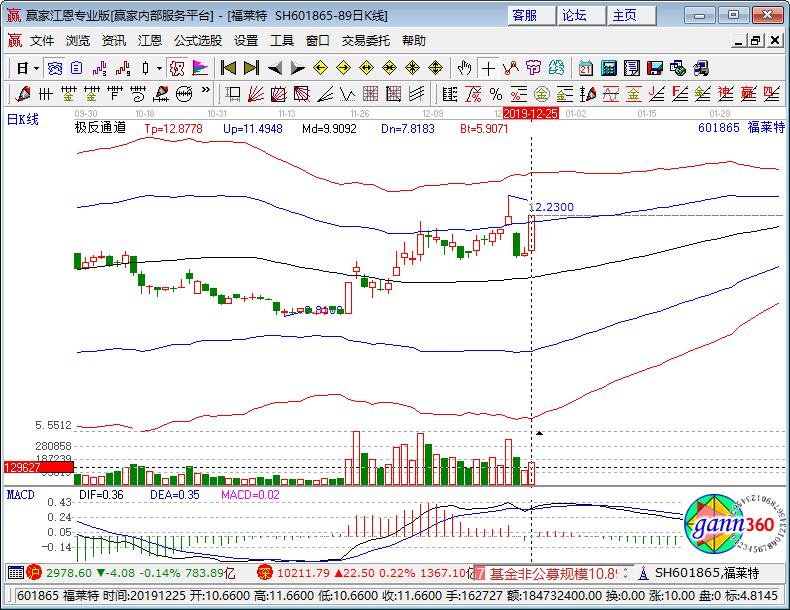This screenshot has height=610, width=790.
Task: Select the Gann square grid icon
Action: (x=370, y=94)
